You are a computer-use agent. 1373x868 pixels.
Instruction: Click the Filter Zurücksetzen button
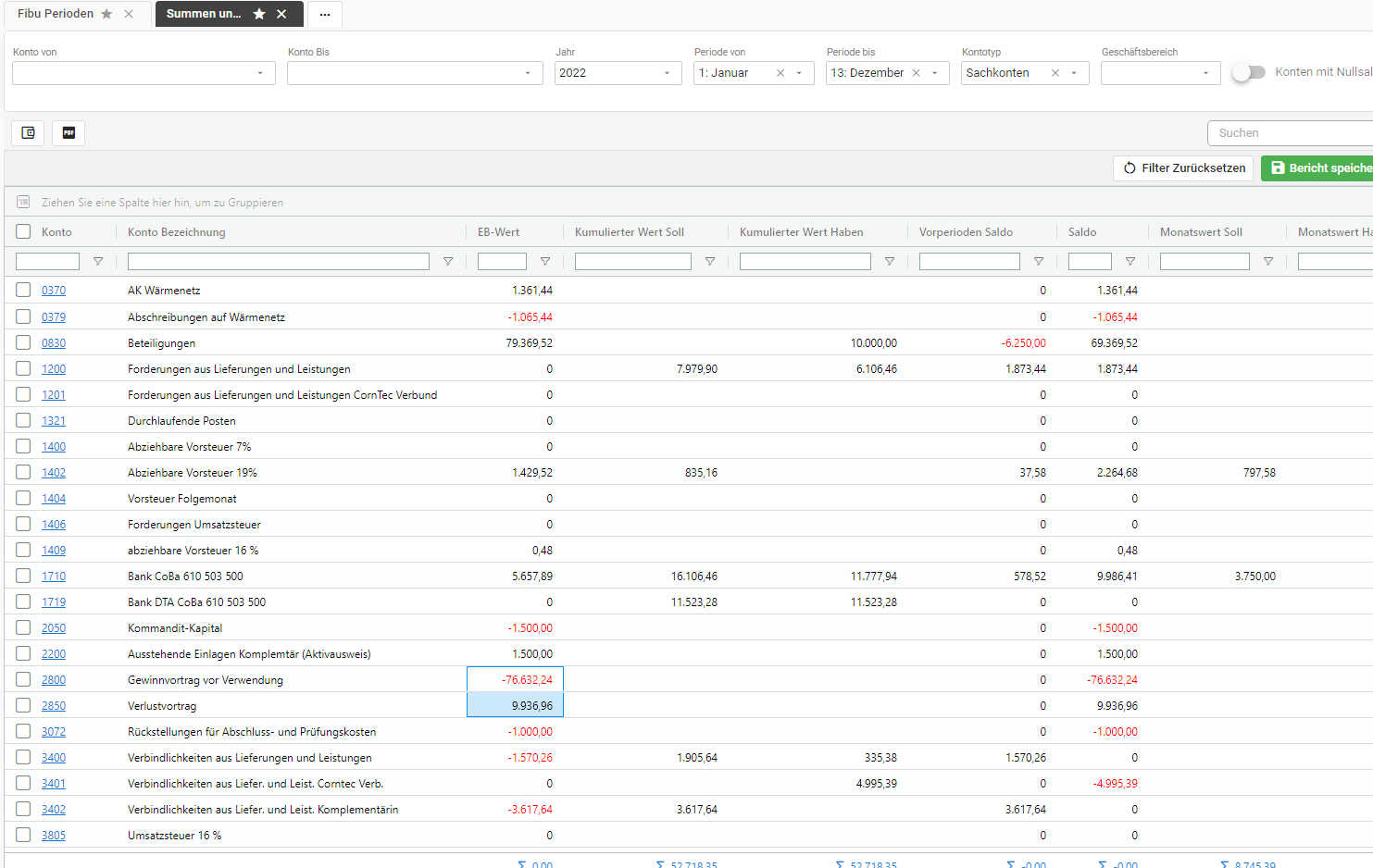[x=1183, y=167]
